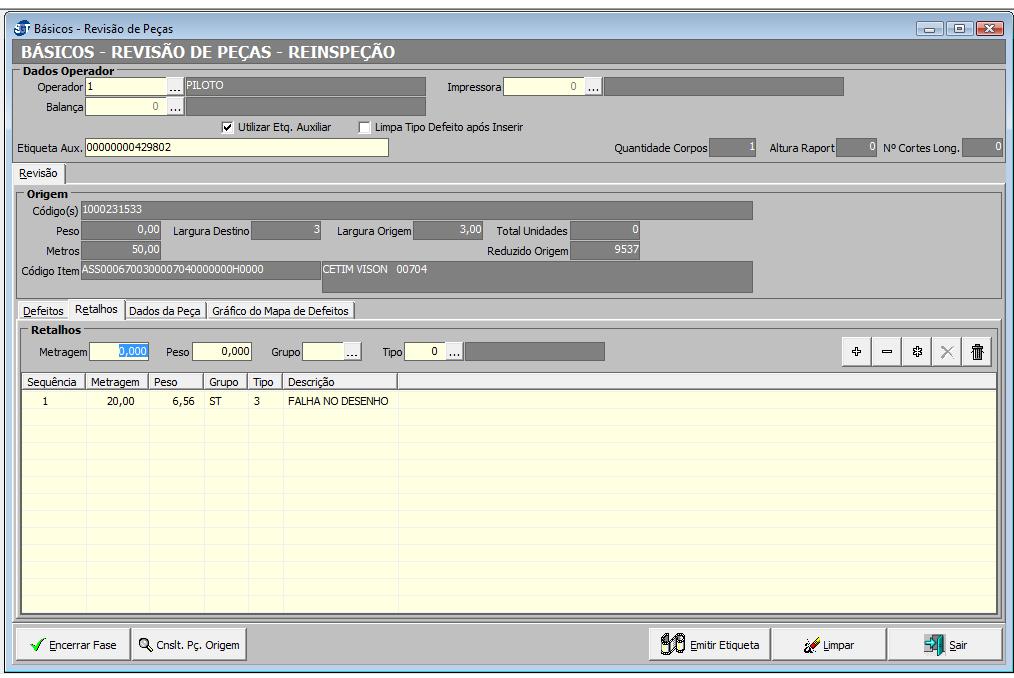The height and width of the screenshot is (678, 1014).
Task: Open the Impressora lookup ellipsis button
Action: click(593, 87)
